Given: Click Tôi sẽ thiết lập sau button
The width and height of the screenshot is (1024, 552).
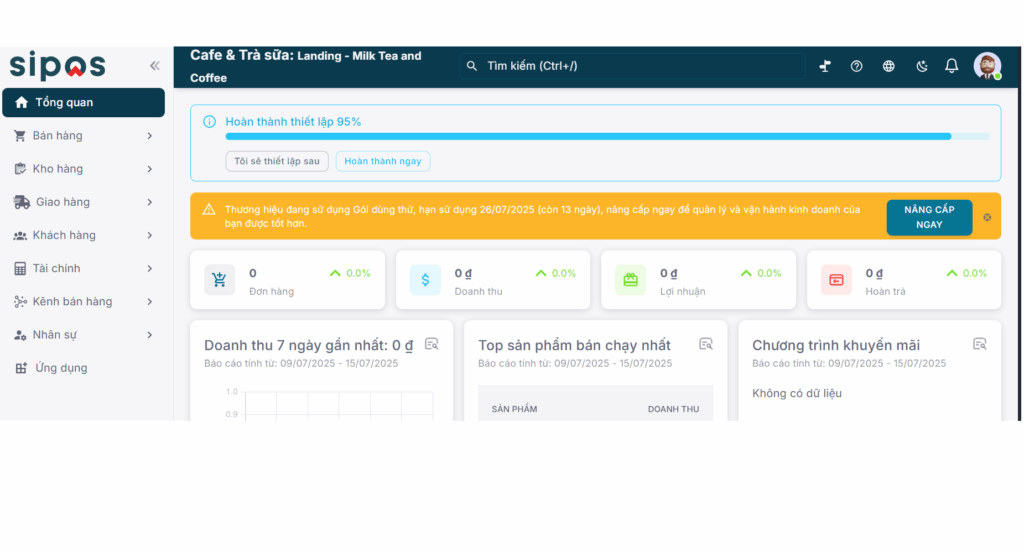Looking at the screenshot, I should pos(276,161).
